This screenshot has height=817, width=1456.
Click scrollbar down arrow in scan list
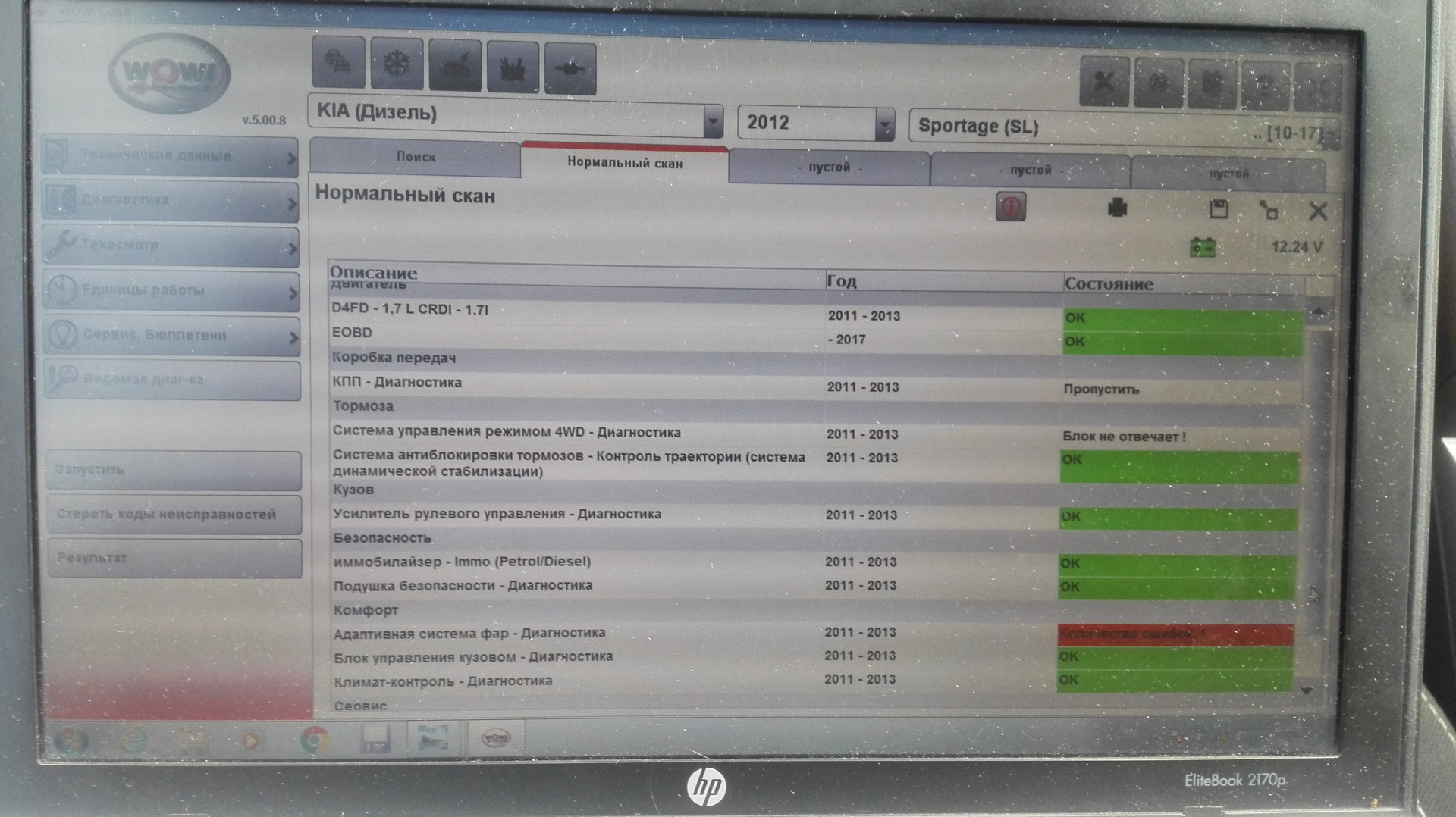(x=1306, y=690)
